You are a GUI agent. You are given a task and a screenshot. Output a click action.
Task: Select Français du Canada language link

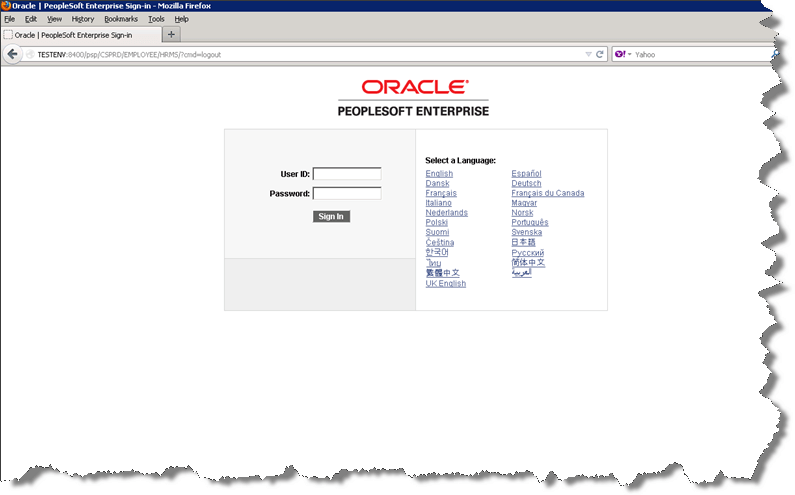[548, 193]
